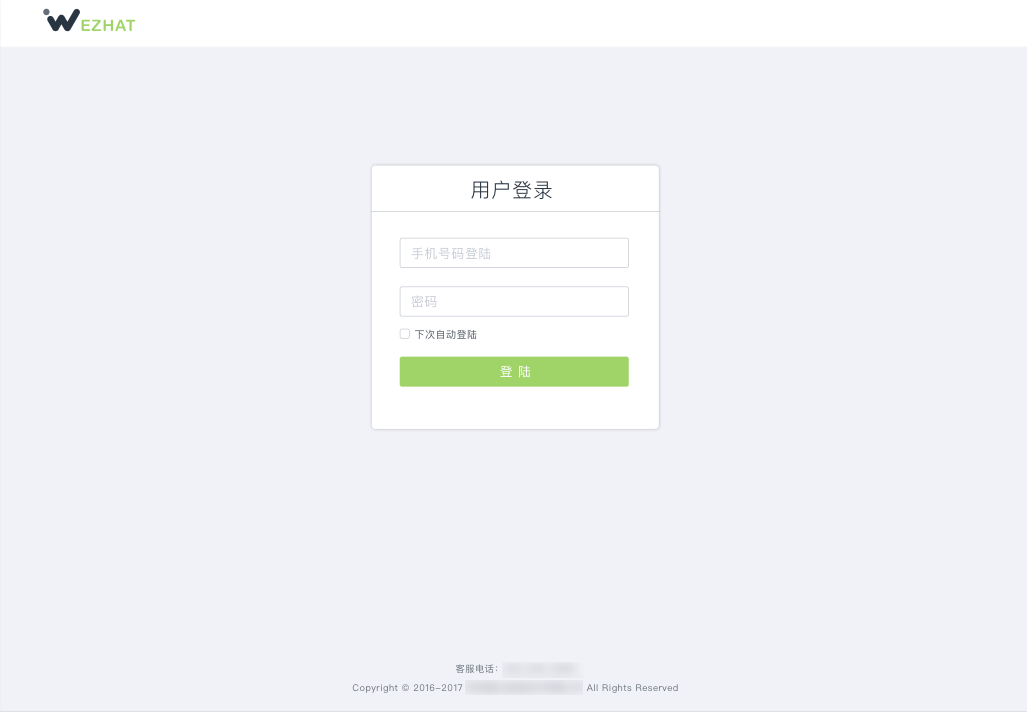Click blank space between phone and password fields

514,277
